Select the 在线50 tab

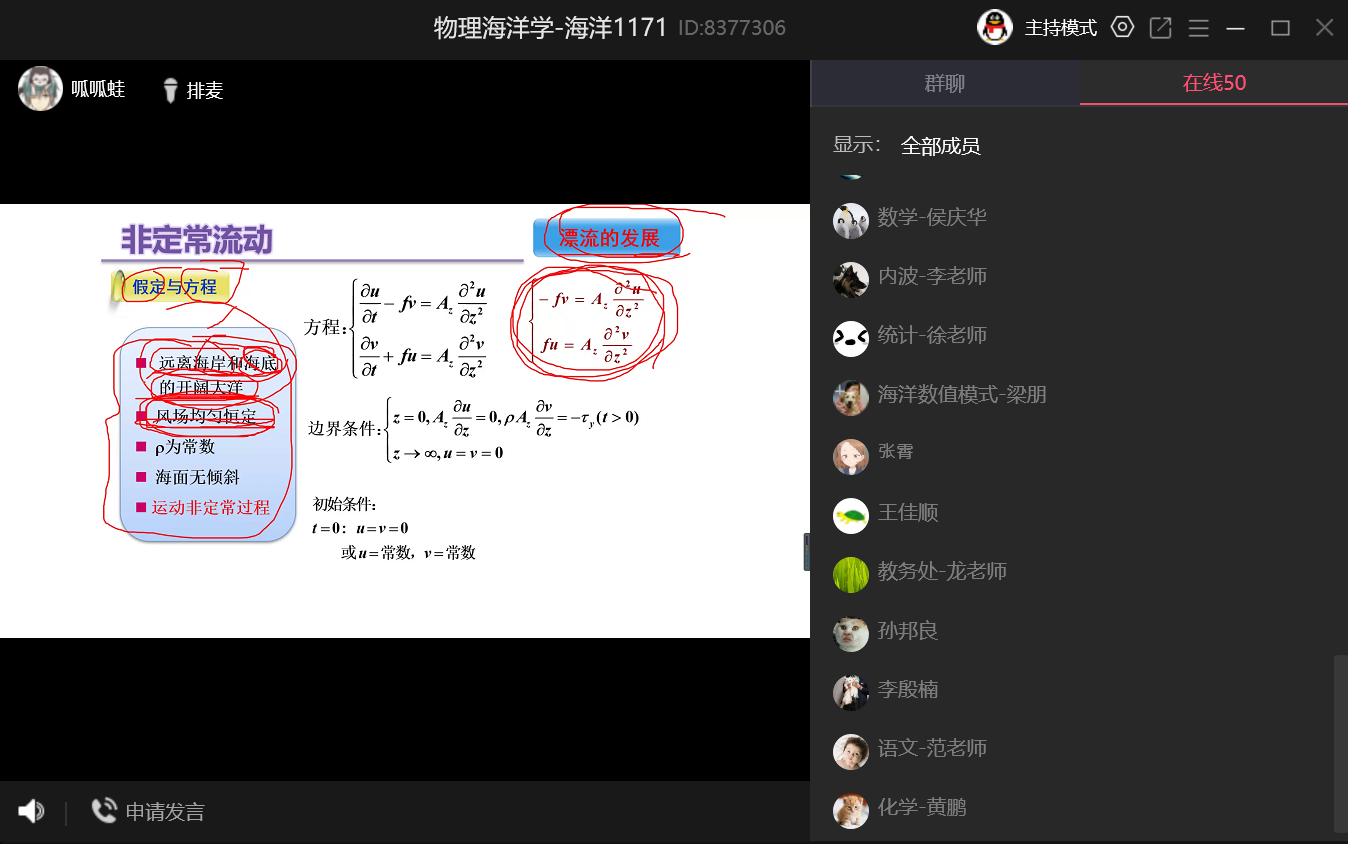pyautogui.click(x=1214, y=83)
